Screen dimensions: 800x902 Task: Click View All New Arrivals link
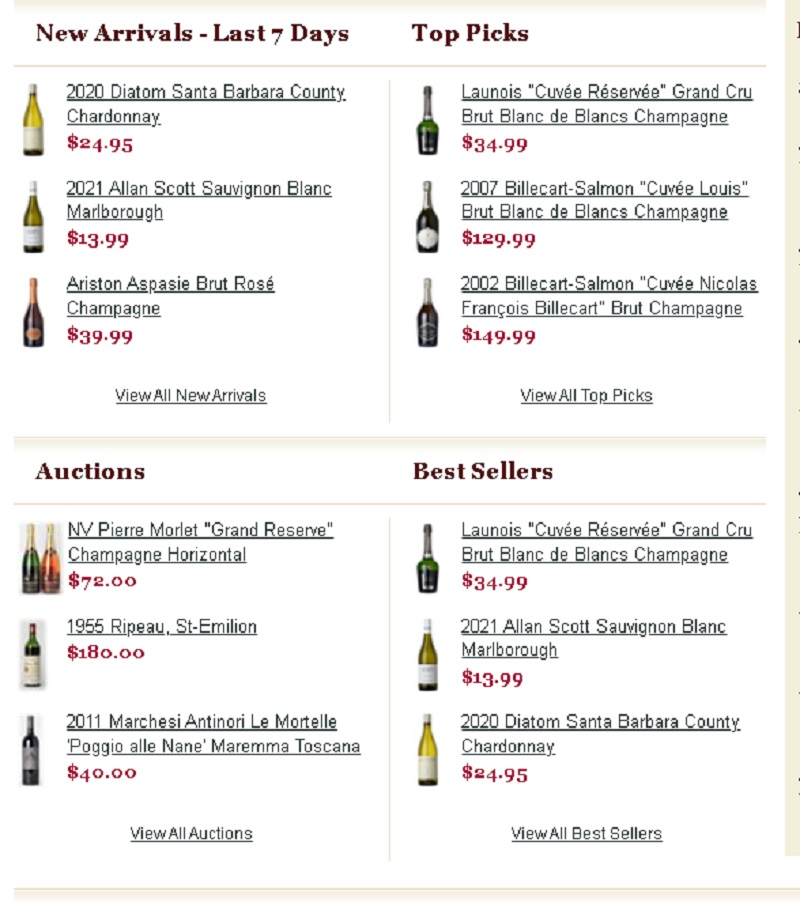pyautogui.click(x=190, y=396)
